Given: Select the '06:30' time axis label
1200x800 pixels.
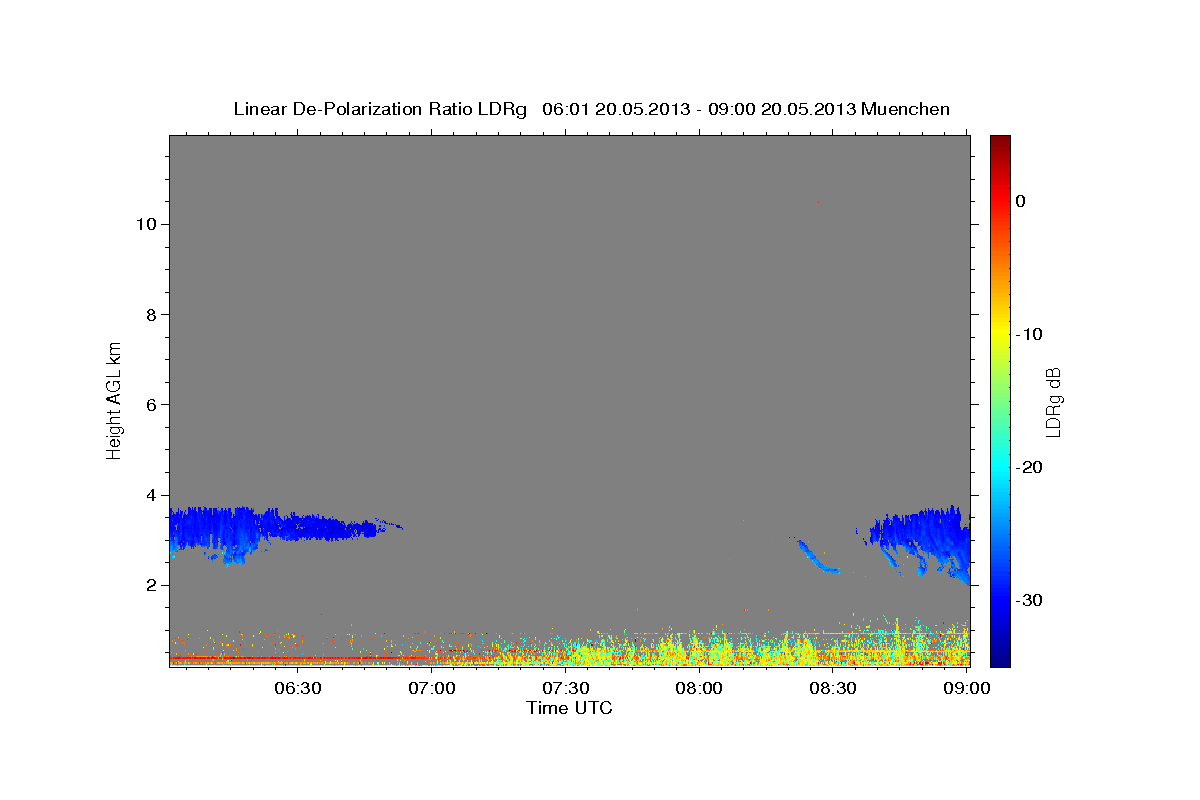Looking at the screenshot, I should [298, 688].
